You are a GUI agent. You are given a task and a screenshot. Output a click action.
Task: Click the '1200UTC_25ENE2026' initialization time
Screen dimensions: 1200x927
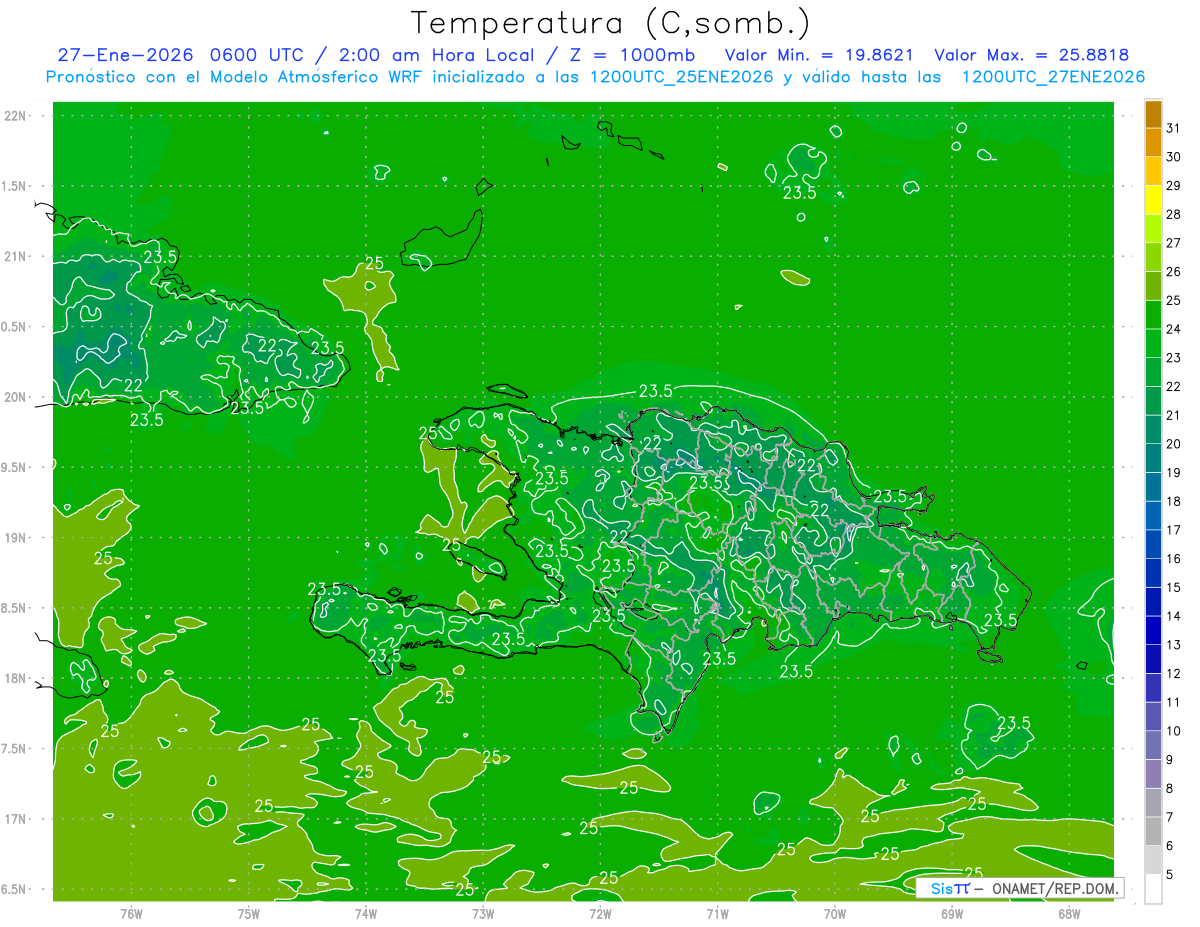(x=681, y=76)
